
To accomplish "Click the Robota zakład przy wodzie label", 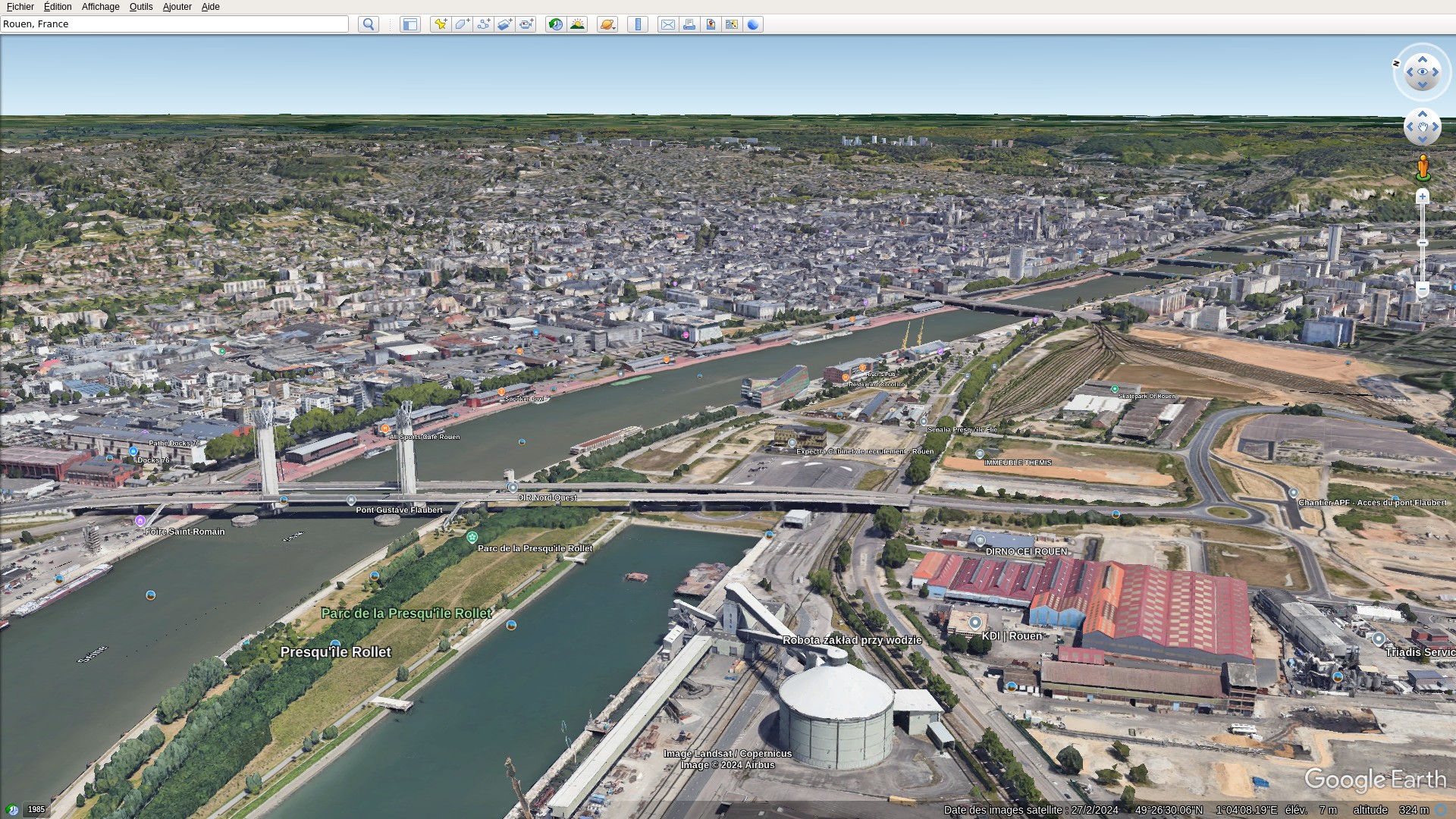I will click(852, 640).
